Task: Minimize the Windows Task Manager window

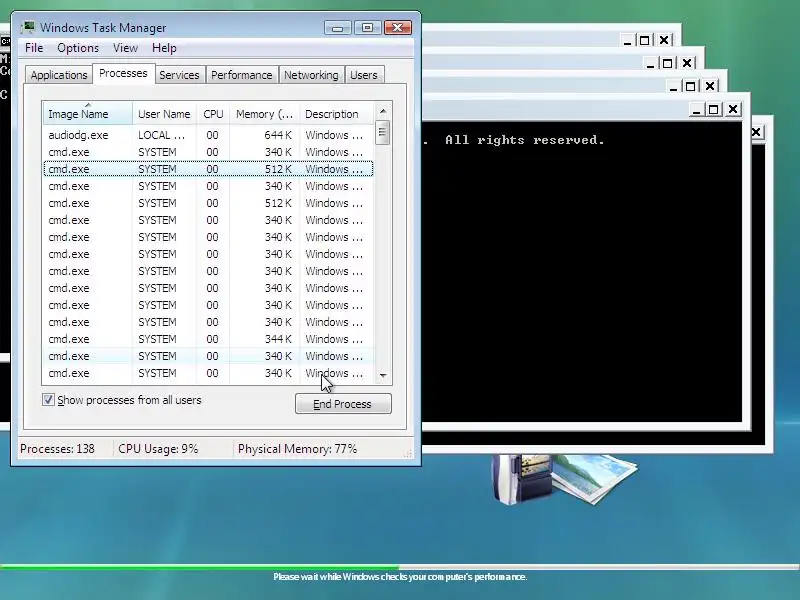Action: tap(337, 28)
